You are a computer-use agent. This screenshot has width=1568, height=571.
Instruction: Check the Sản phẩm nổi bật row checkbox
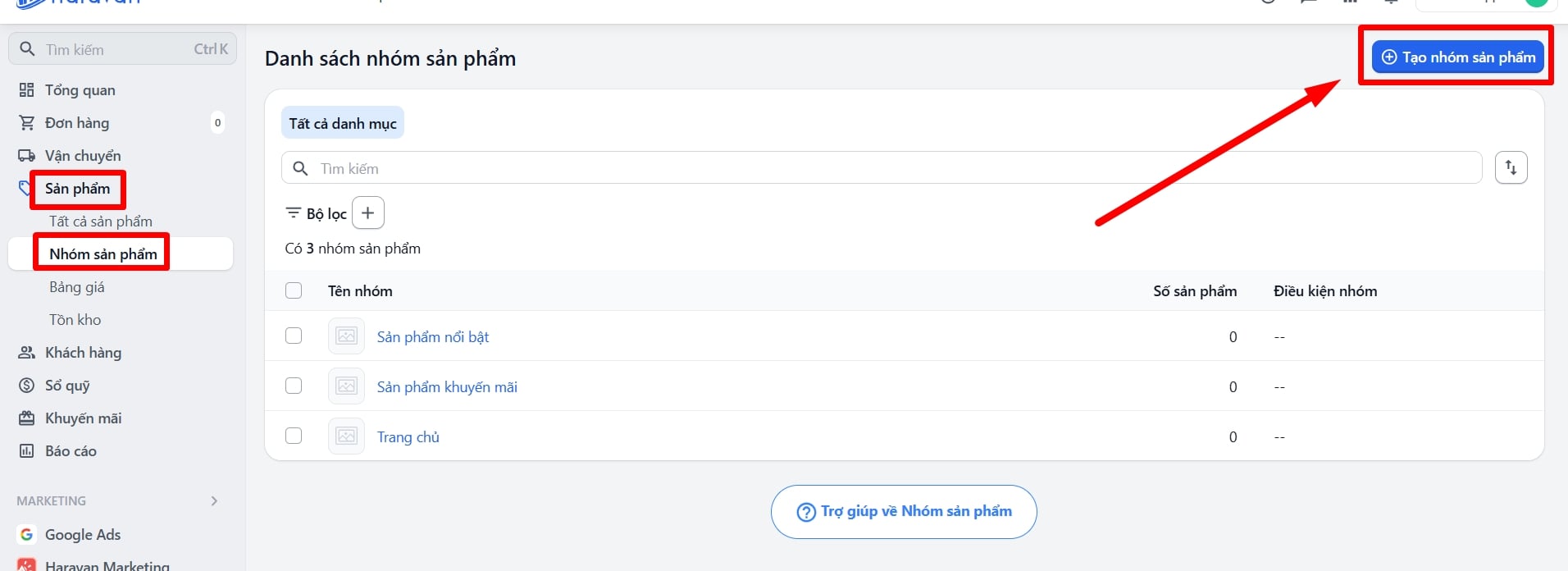tap(294, 336)
